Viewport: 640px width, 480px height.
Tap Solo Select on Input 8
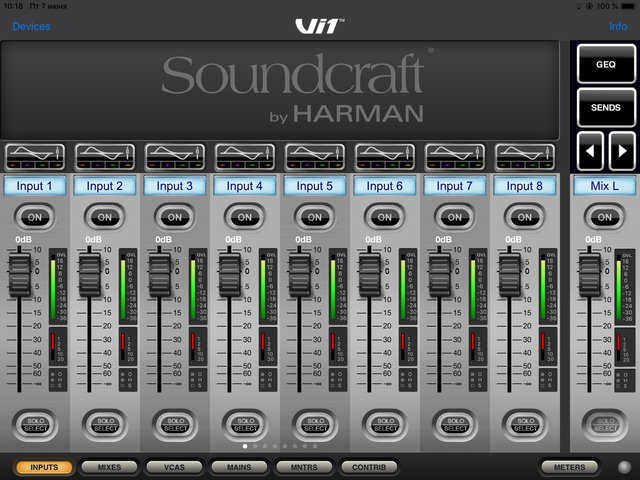click(525, 425)
